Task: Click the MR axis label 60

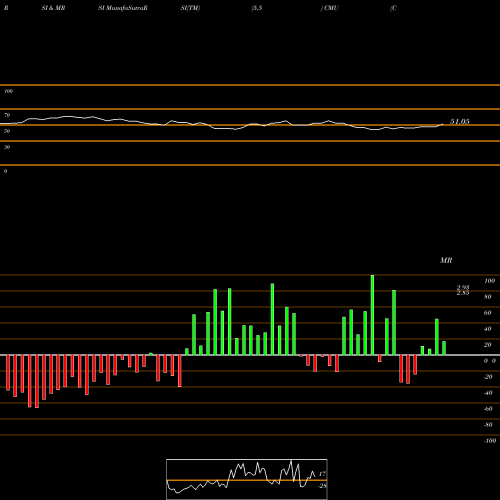Action: [488, 313]
